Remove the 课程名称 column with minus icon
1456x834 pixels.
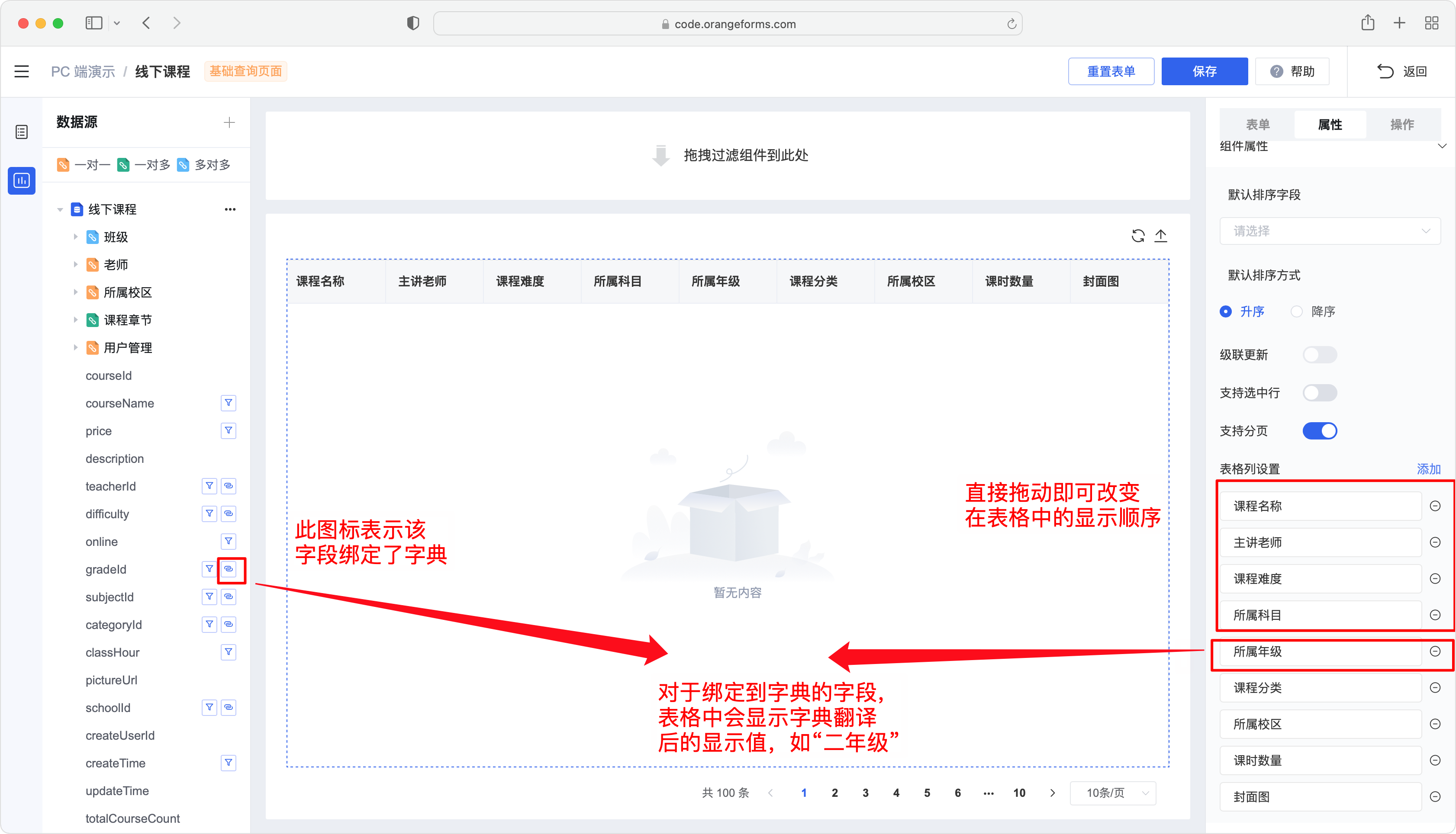1435,507
